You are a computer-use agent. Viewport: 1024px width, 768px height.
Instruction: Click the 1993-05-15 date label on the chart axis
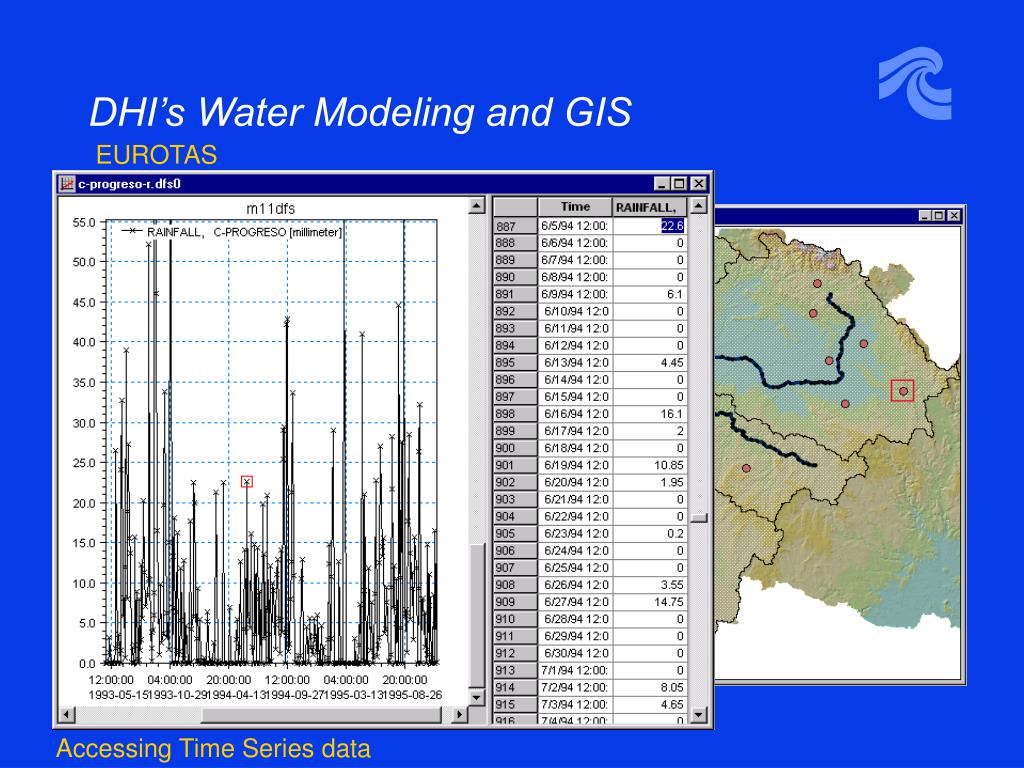pyautogui.click(x=118, y=695)
